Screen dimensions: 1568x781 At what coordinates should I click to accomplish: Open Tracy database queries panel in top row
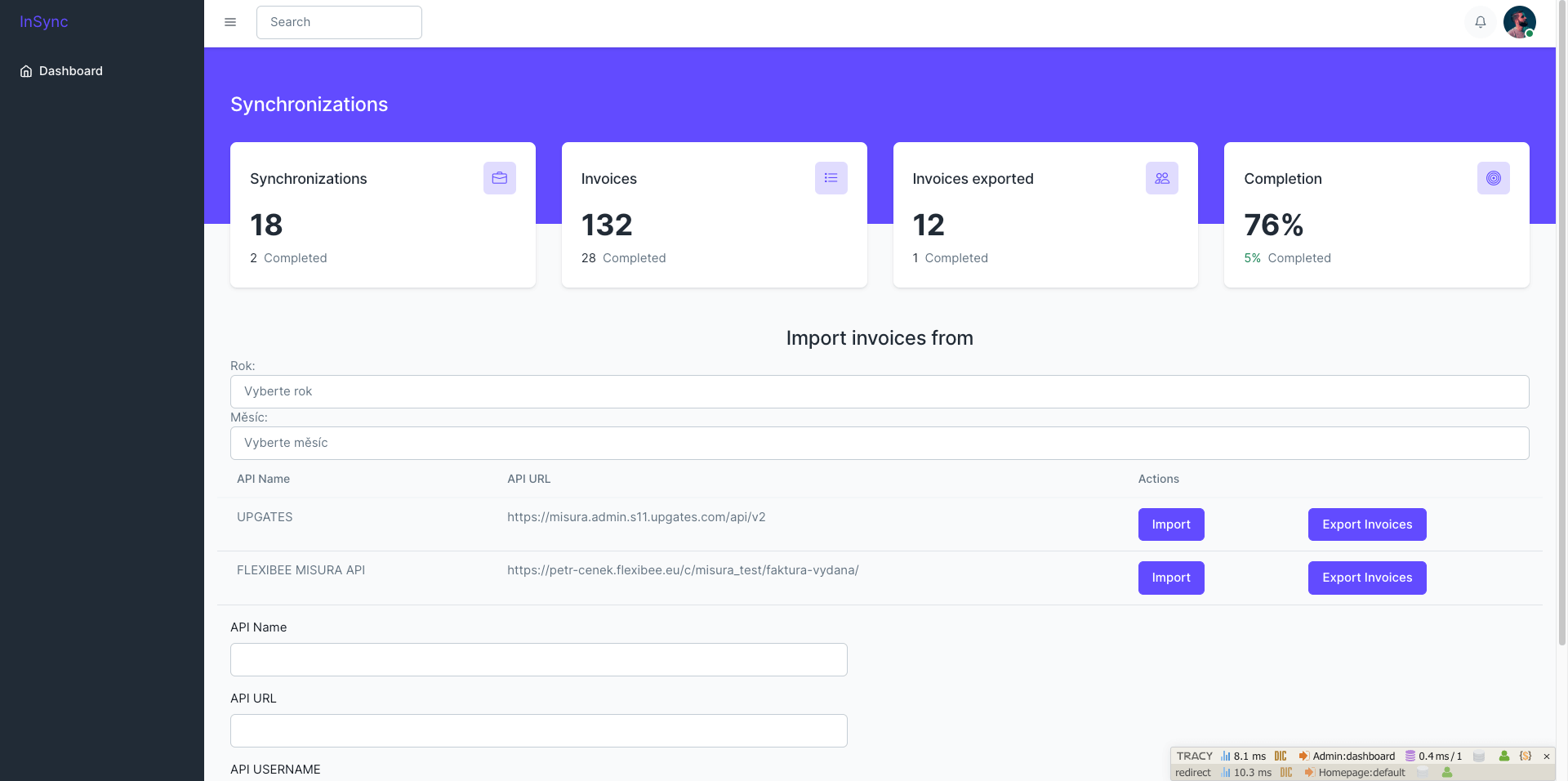1433,756
